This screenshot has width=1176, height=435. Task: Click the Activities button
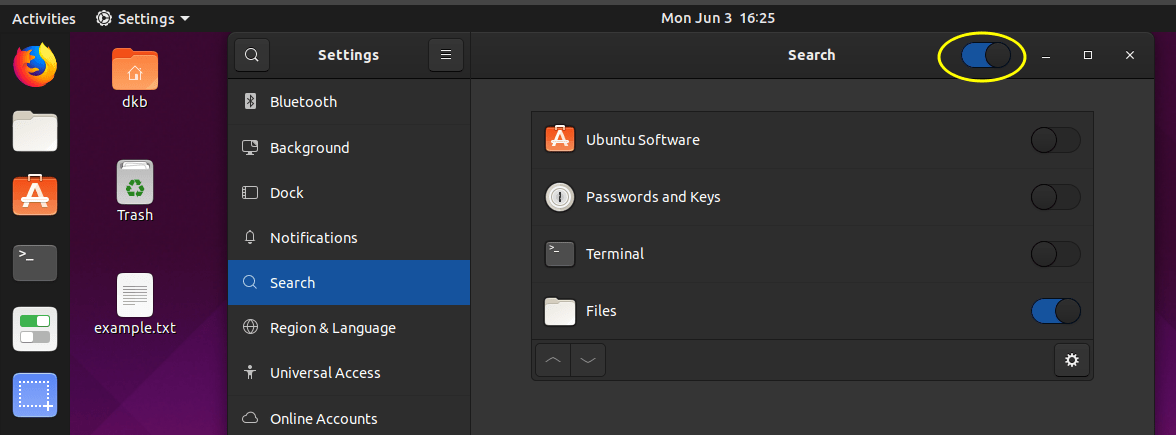click(x=43, y=18)
